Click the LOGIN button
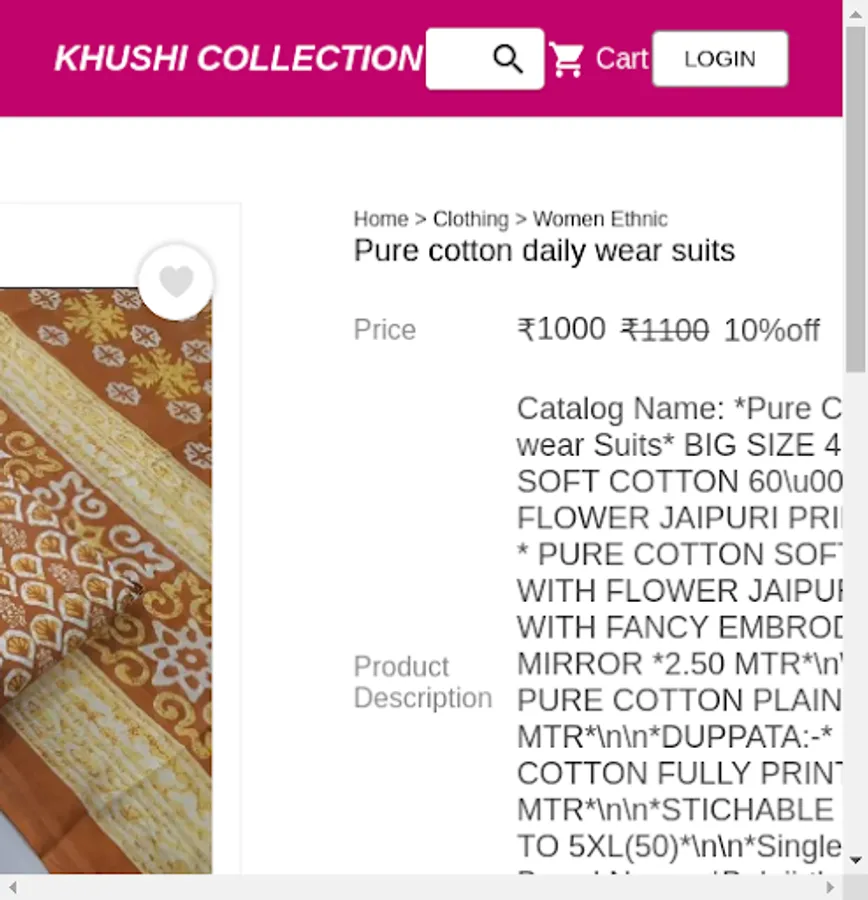 (720, 59)
